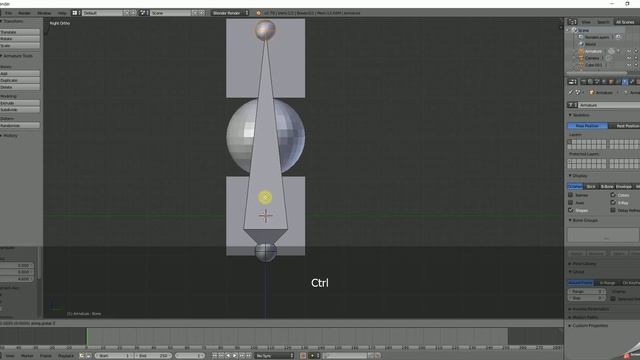
Task: Select Stick bone display type
Action: [591, 187]
